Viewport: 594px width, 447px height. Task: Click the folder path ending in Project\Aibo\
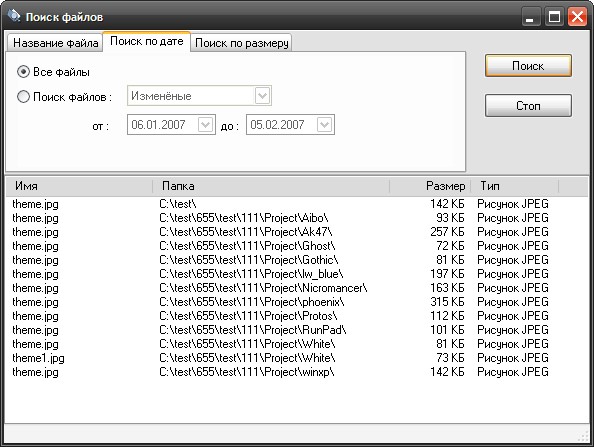pos(244,218)
